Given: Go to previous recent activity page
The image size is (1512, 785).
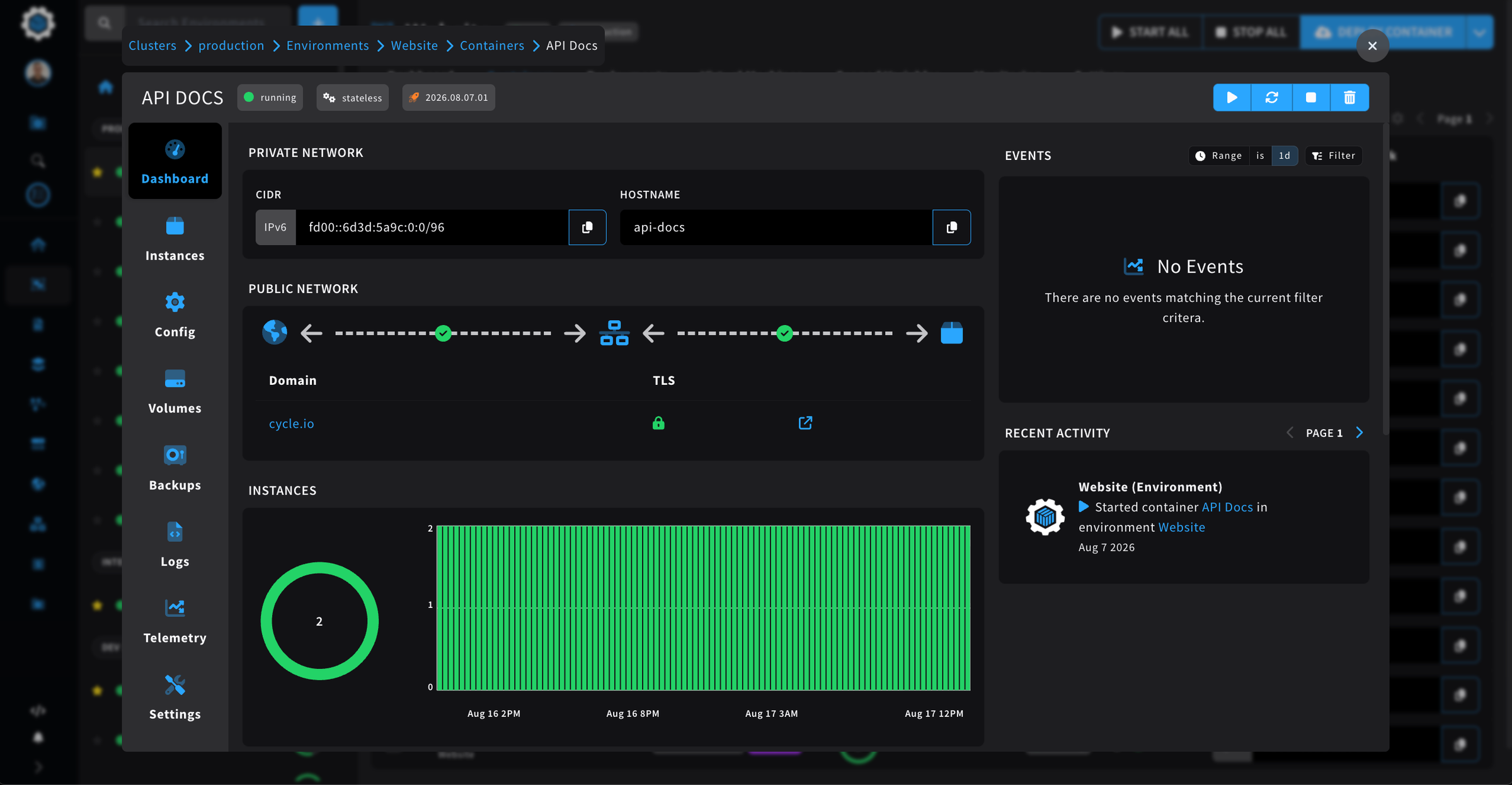Looking at the screenshot, I should point(1290,432).
